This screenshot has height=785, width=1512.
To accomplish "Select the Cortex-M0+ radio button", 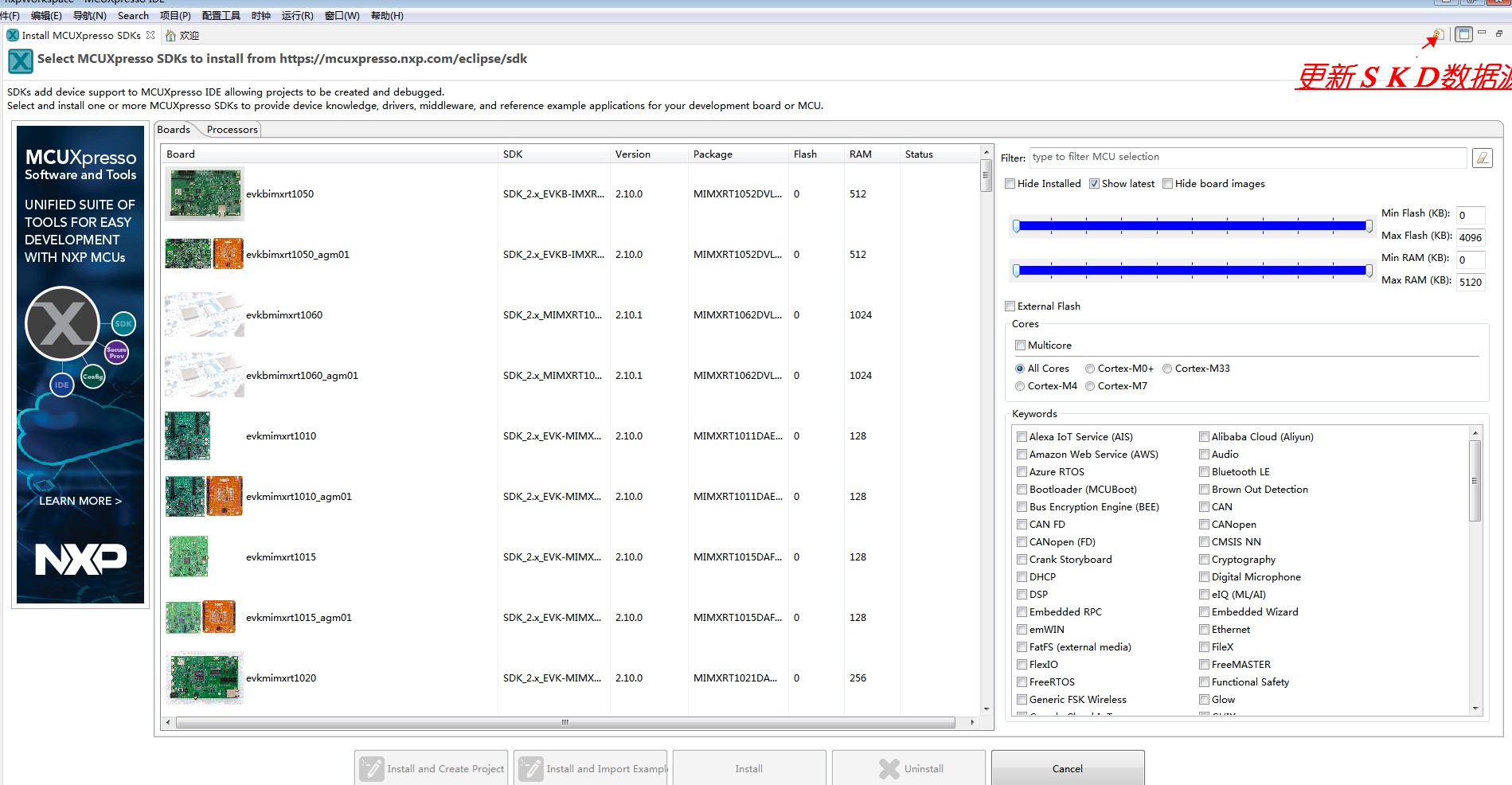I will pyautogui.click(x=1090, y=369).
